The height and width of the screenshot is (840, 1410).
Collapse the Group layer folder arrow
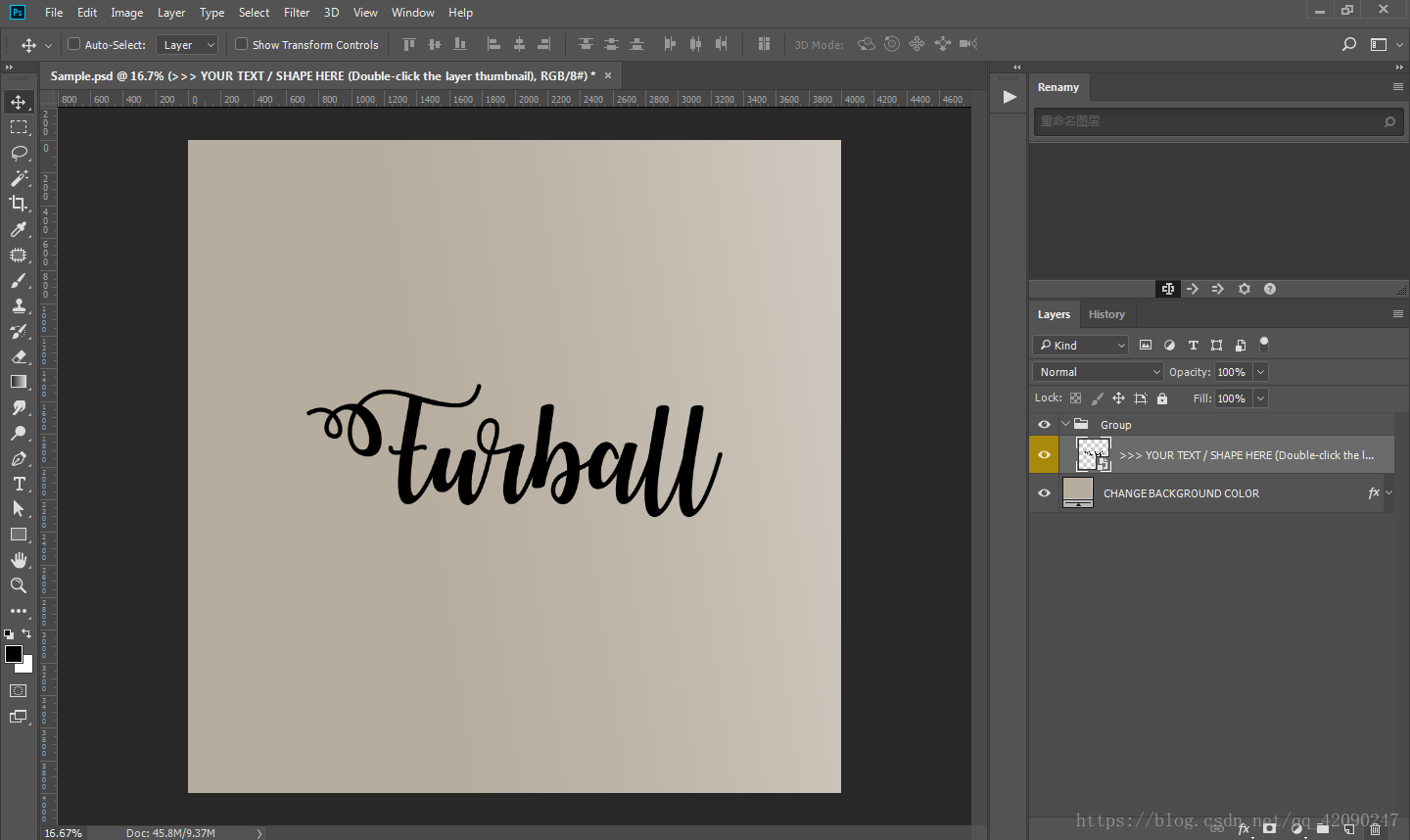pos(1065,425)
